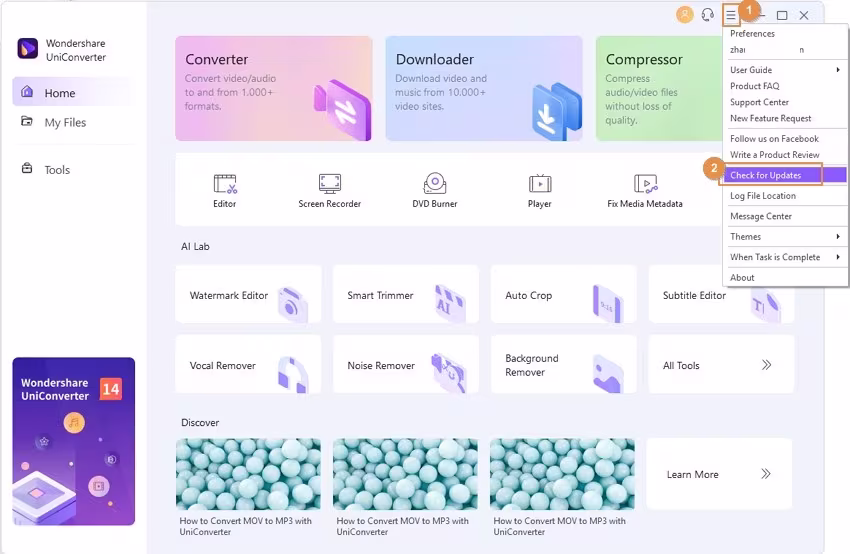Open Auto Crop in AI Lab

(564, 294)
